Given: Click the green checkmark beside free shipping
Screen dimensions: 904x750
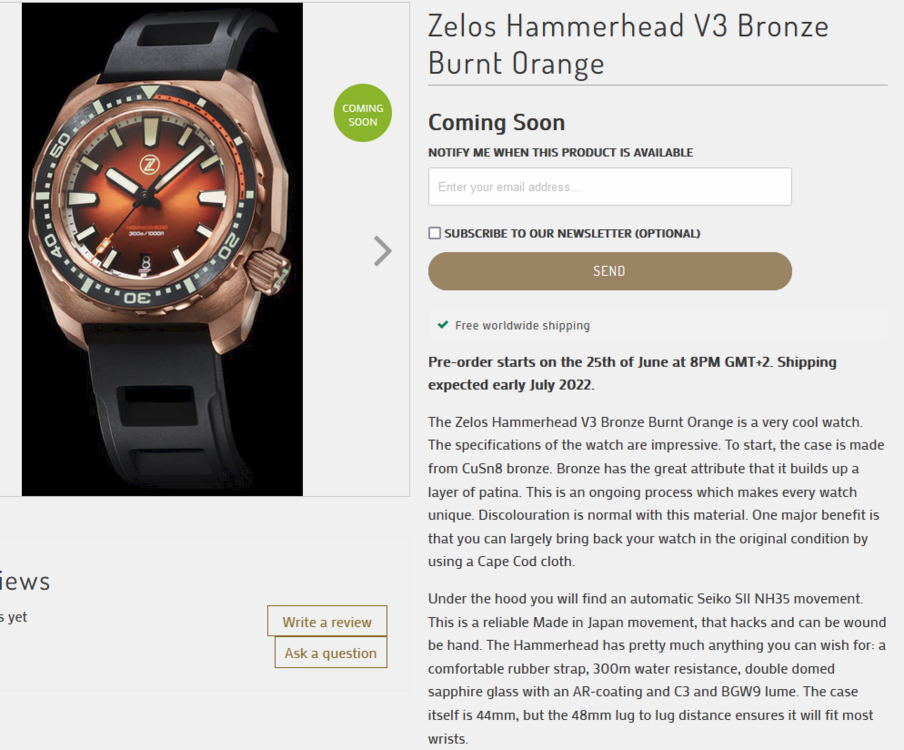Looking at the screenshot, I should [442, 325].
